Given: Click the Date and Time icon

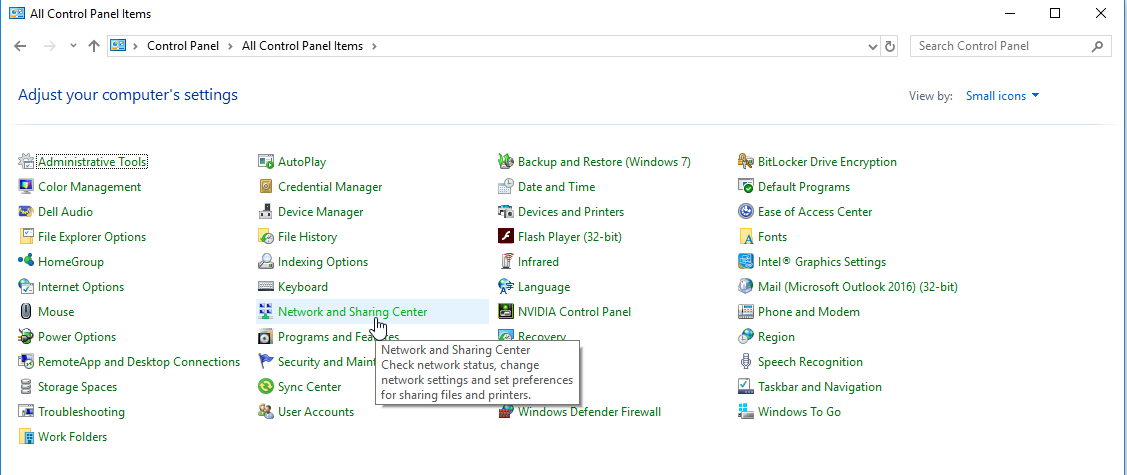Looking at the screenshot, I should point(506,187).
